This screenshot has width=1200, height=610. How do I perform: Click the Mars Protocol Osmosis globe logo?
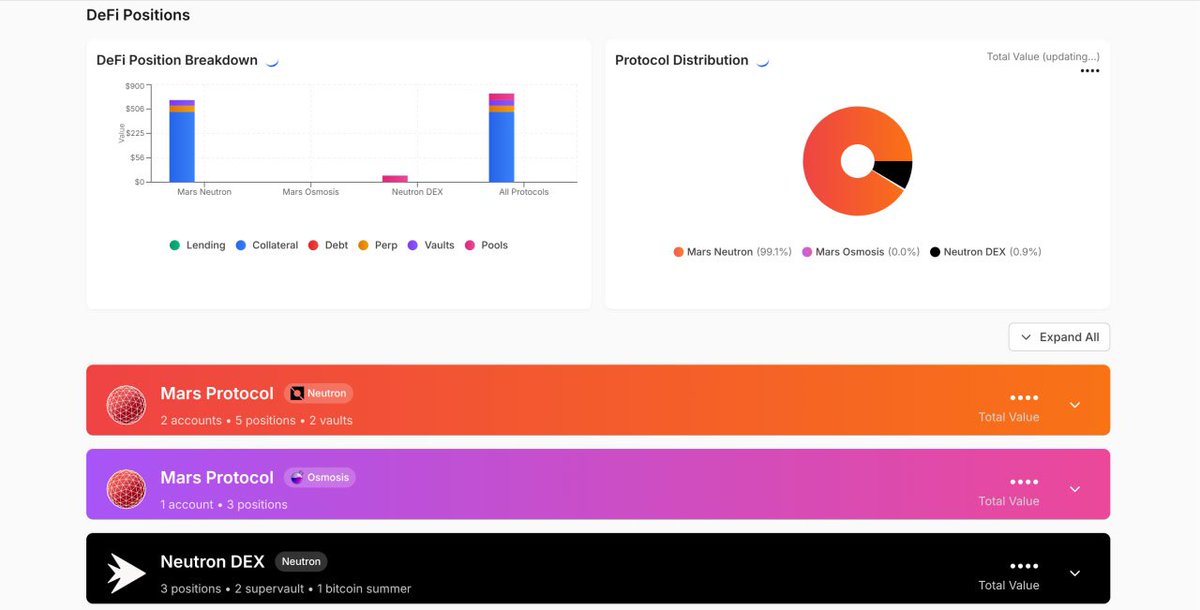pyautogui.click(x=127, y=489)
